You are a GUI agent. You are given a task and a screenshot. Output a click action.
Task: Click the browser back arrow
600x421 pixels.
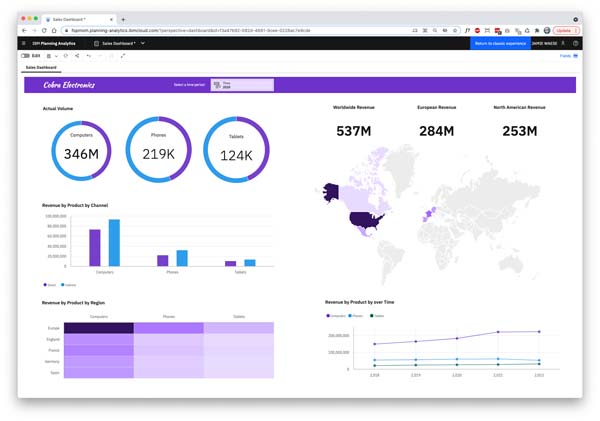click(24, 30)
